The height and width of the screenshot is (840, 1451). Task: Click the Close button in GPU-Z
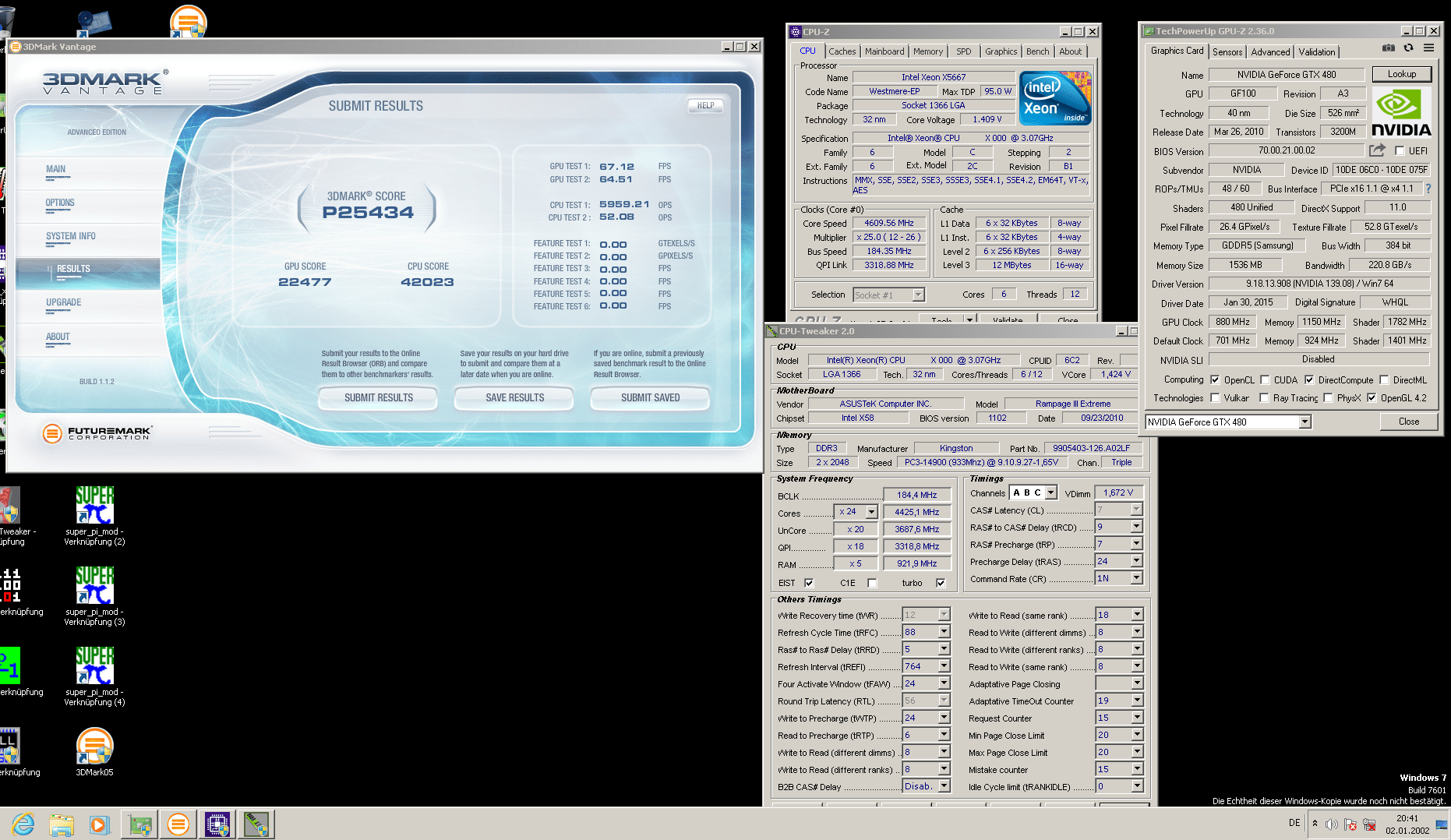[x=1408, y=422]
